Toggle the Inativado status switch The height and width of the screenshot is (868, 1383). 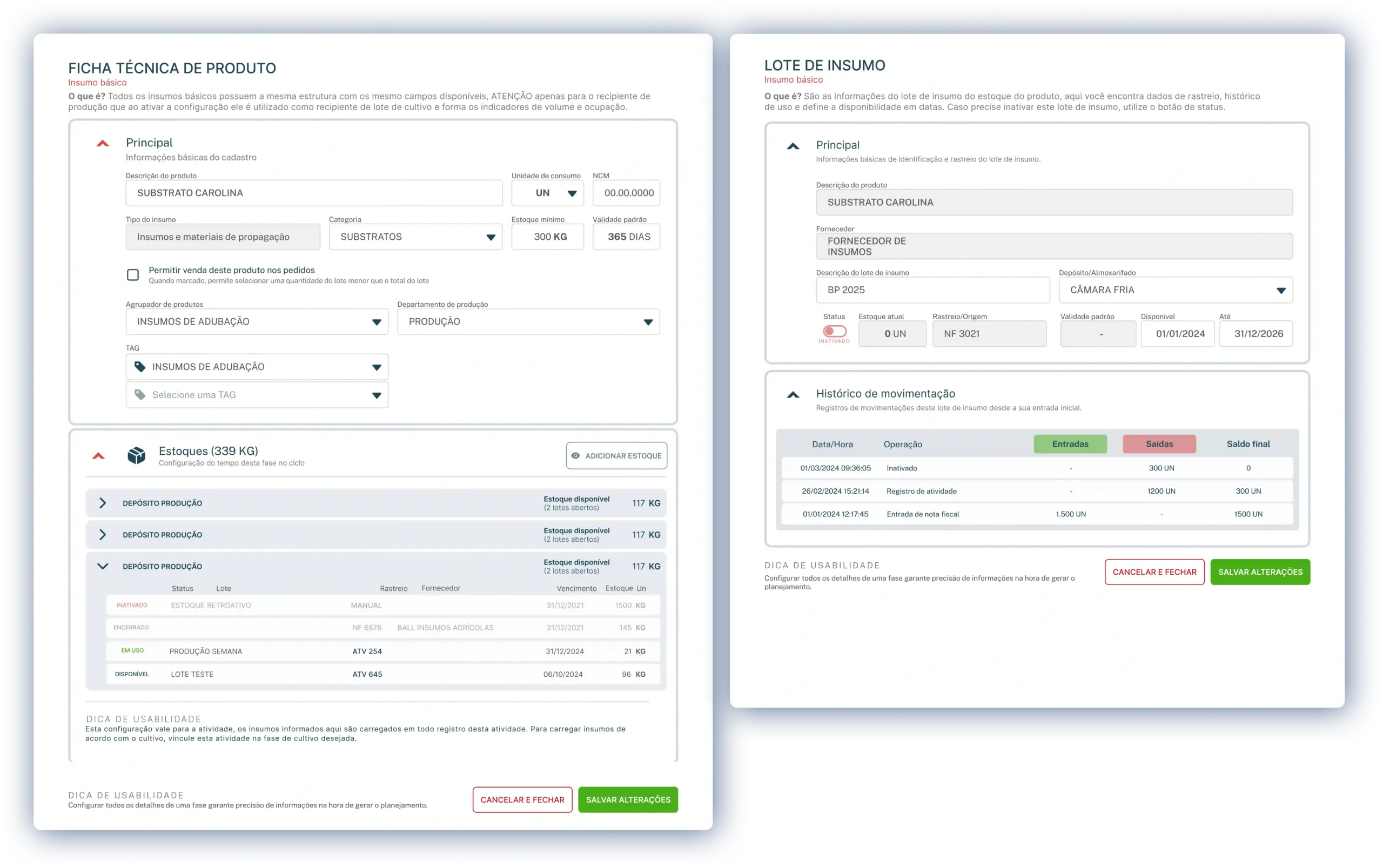834,331
